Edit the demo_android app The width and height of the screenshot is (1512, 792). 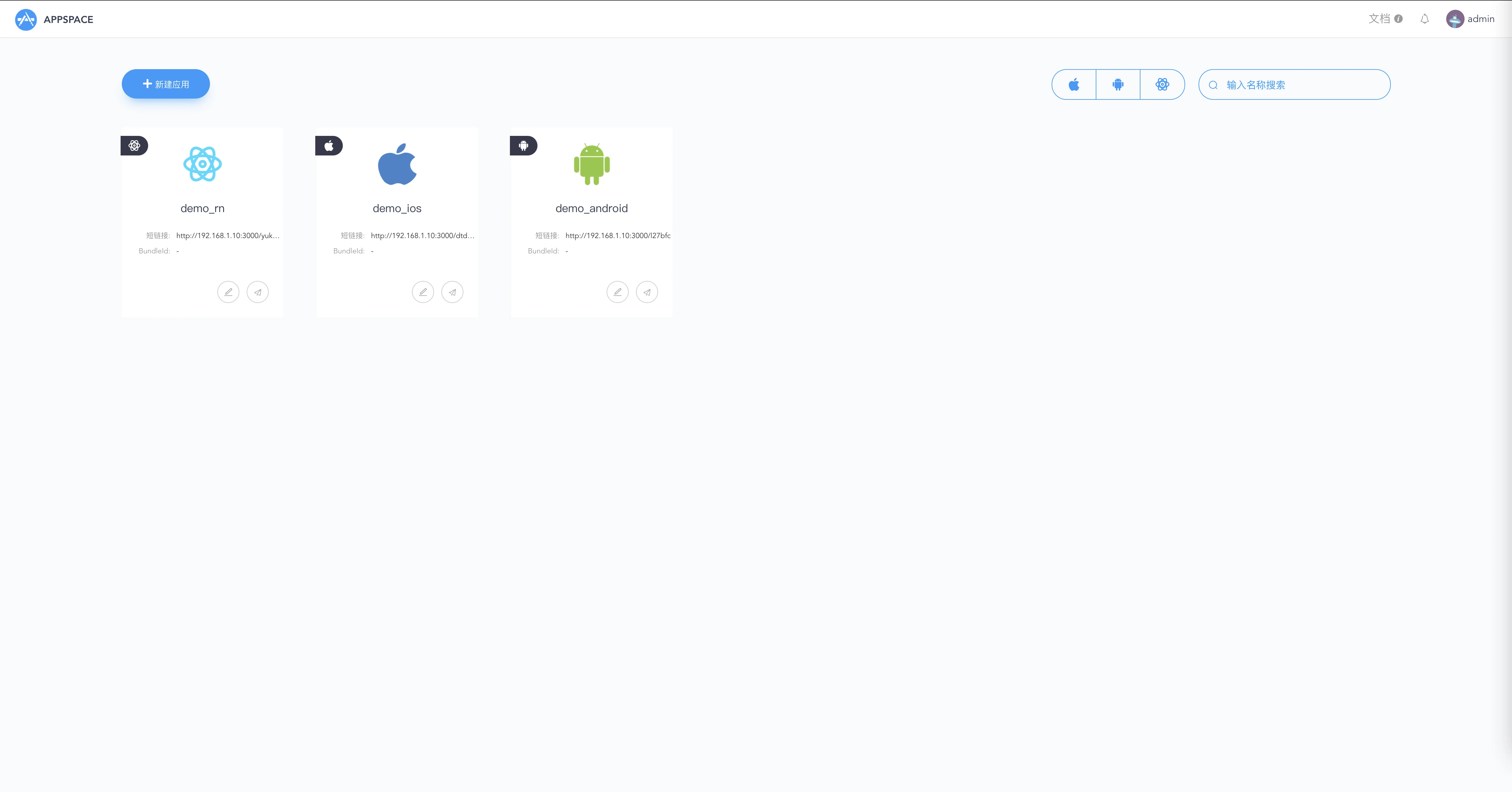[617, 292]
